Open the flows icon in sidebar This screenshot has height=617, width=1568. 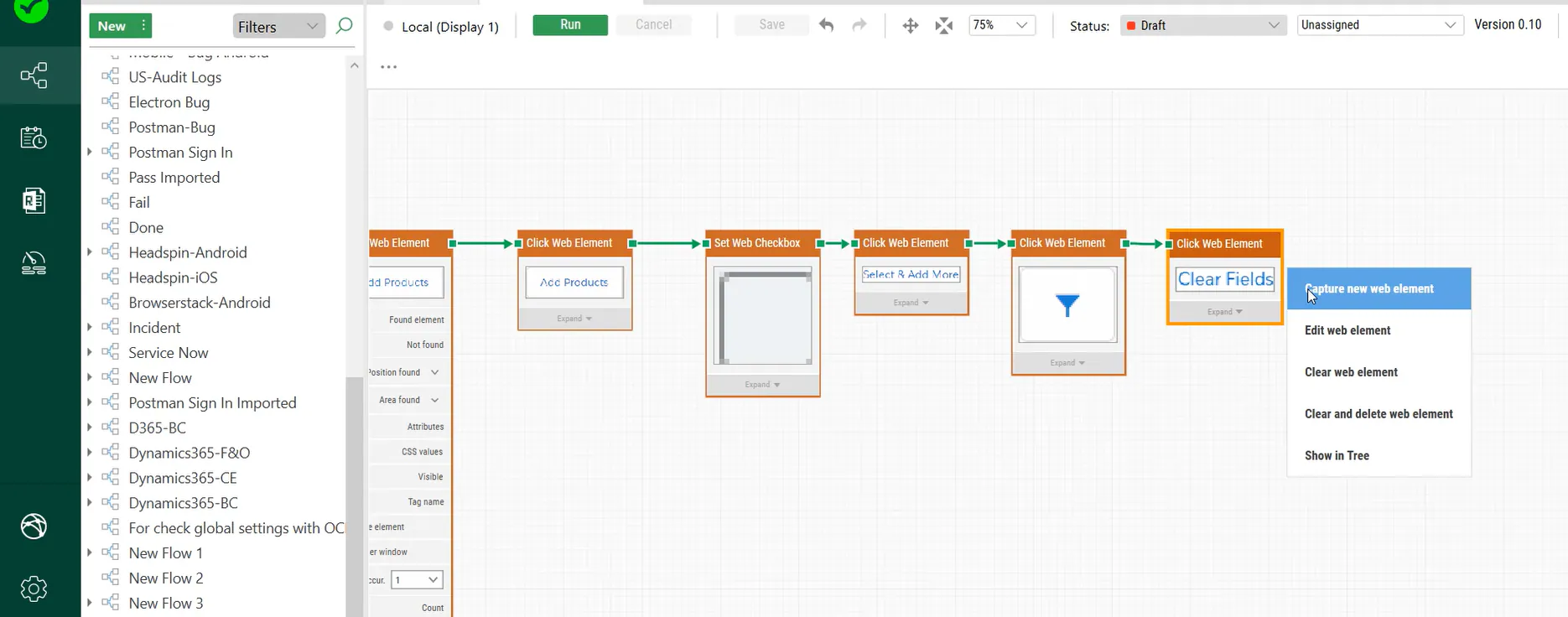pyautogui.click(x=34, y=76)
